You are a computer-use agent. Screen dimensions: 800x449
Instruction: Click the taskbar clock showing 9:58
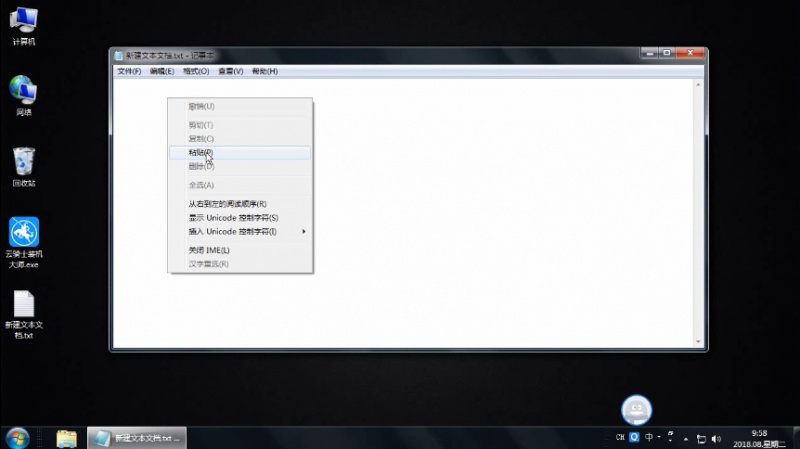(x=759, y=439)
